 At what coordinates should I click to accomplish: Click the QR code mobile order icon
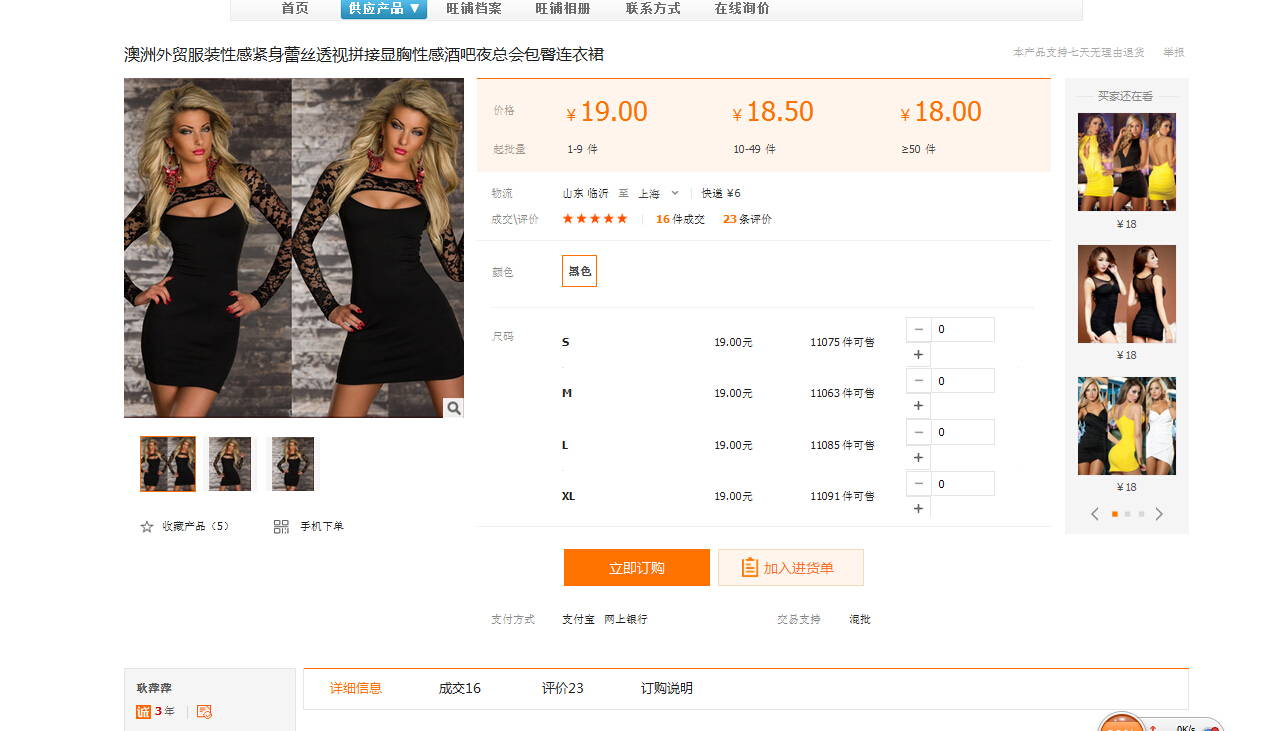[x=281, y=526]
